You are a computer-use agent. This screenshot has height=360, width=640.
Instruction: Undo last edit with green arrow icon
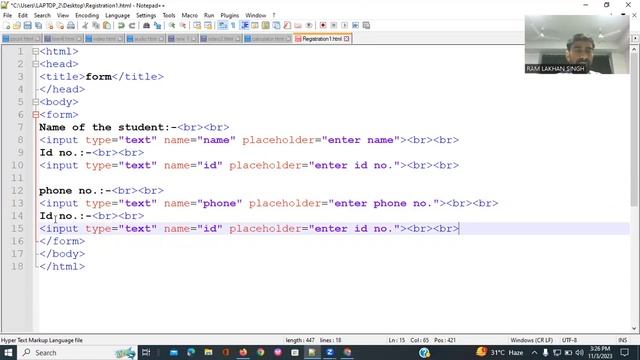[x=121, y=25]
